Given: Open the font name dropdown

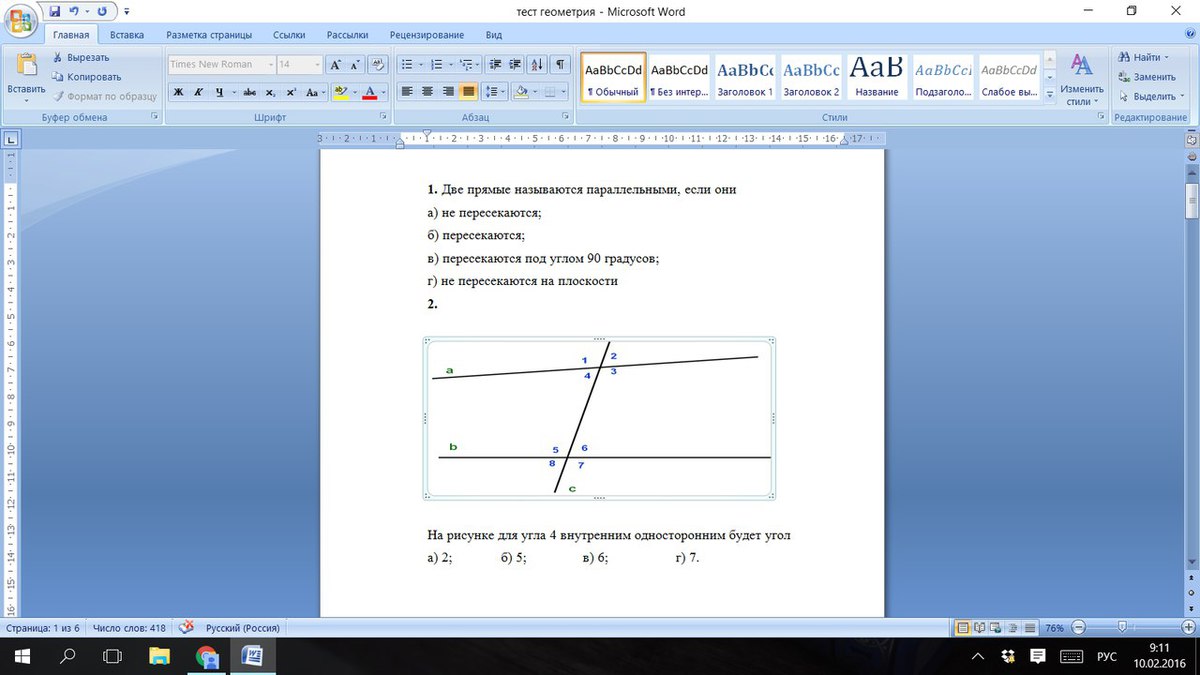Looking at the screenshot, I should pyautogui.click(x=270, y=64).
